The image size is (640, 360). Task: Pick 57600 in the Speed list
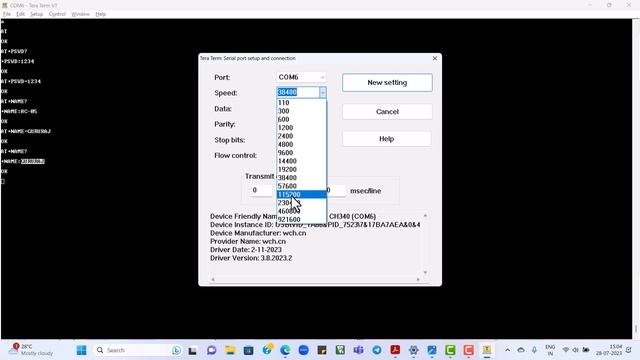(301, 186)
